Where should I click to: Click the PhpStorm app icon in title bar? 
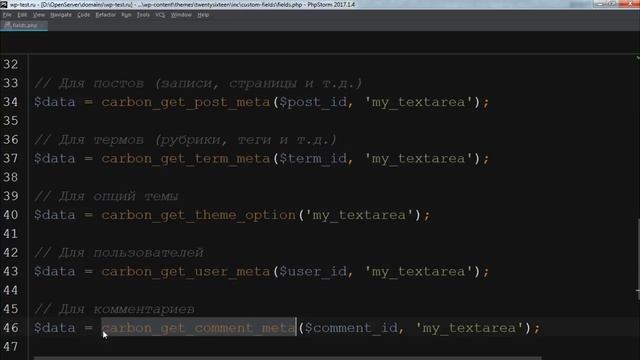click(x=4, y=4)
